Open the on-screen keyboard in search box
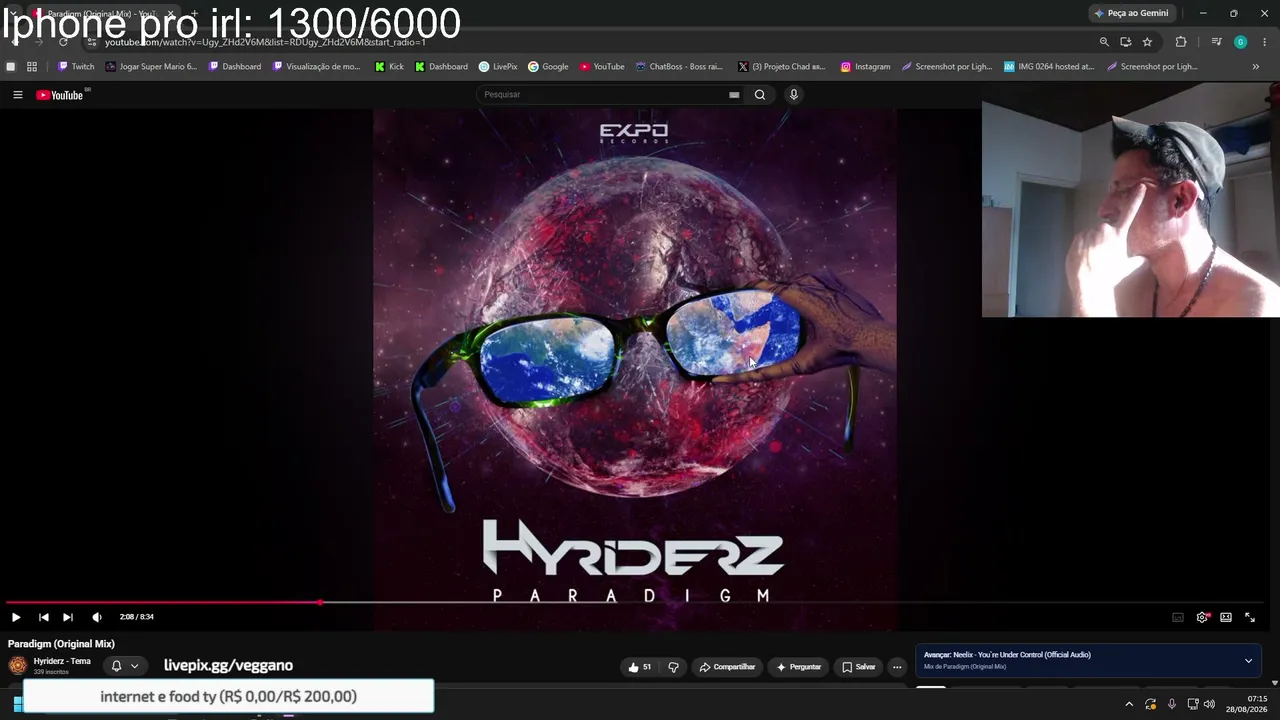 click(734, 95)
